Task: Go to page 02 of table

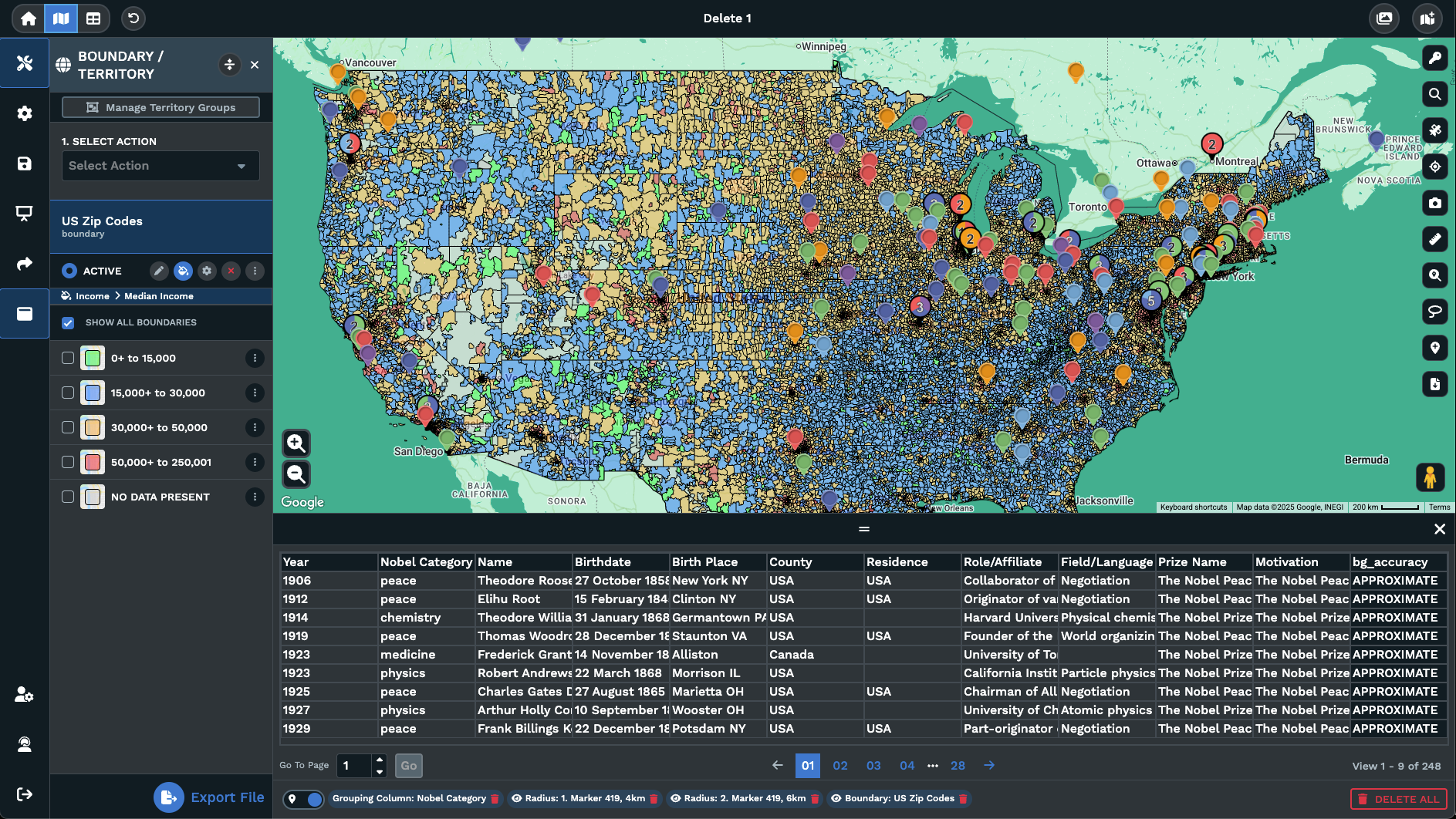Action: pyautogui.click(x=840, y=765)
